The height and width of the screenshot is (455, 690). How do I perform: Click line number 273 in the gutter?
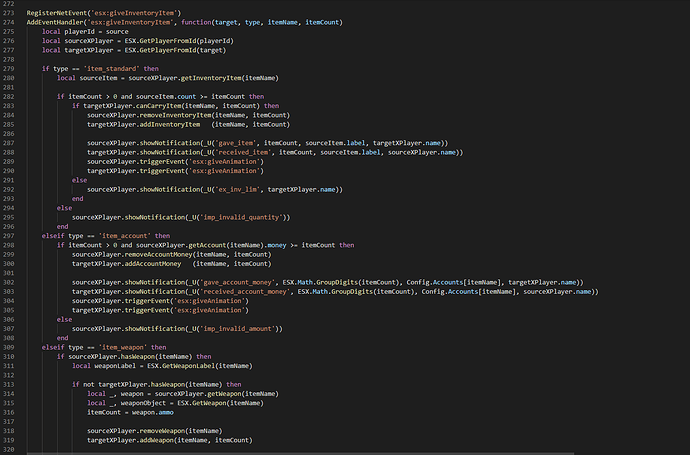pyautogui.click(x=9, y=13)
